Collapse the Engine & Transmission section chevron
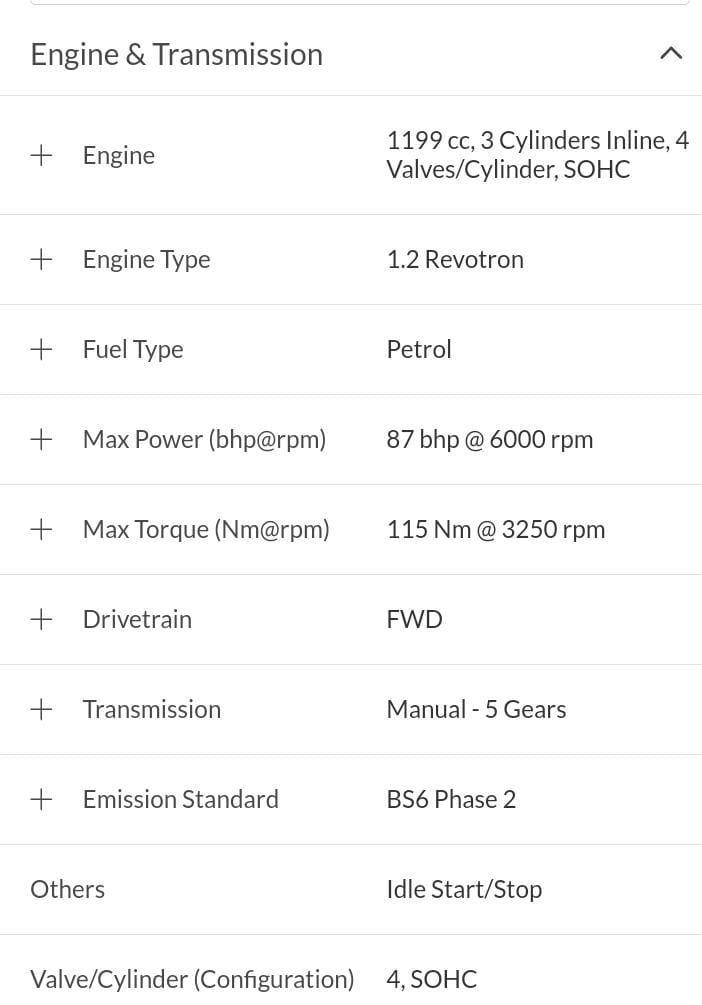Screen dimensions: 702x1005 point(671,53)
